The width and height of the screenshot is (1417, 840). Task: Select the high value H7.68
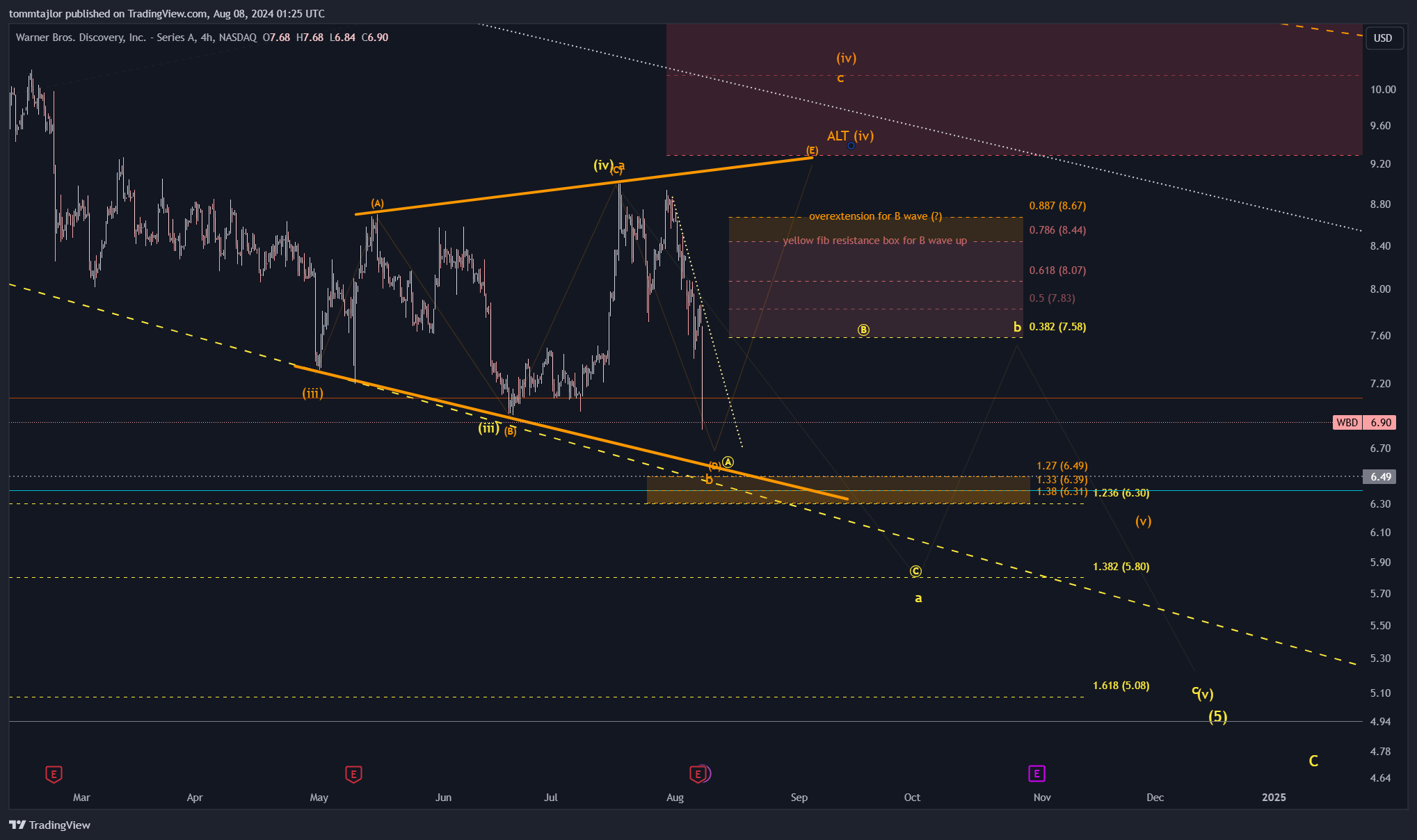[x=310, y=38]
